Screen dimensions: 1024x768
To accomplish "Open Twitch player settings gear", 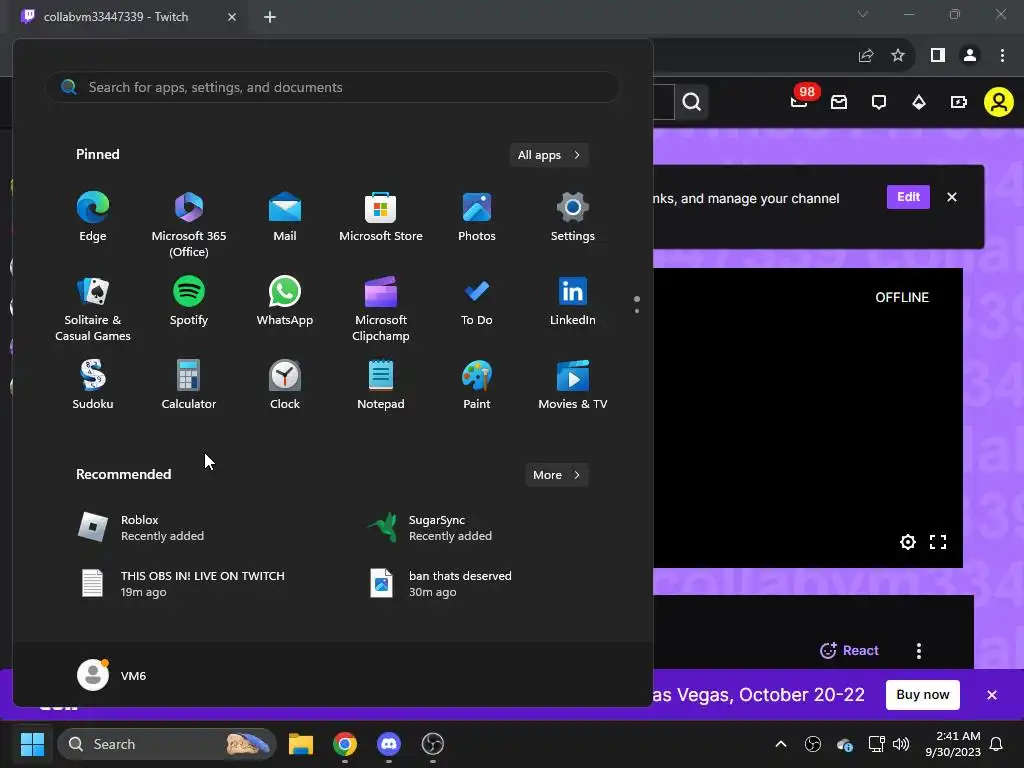I will 908,541.
